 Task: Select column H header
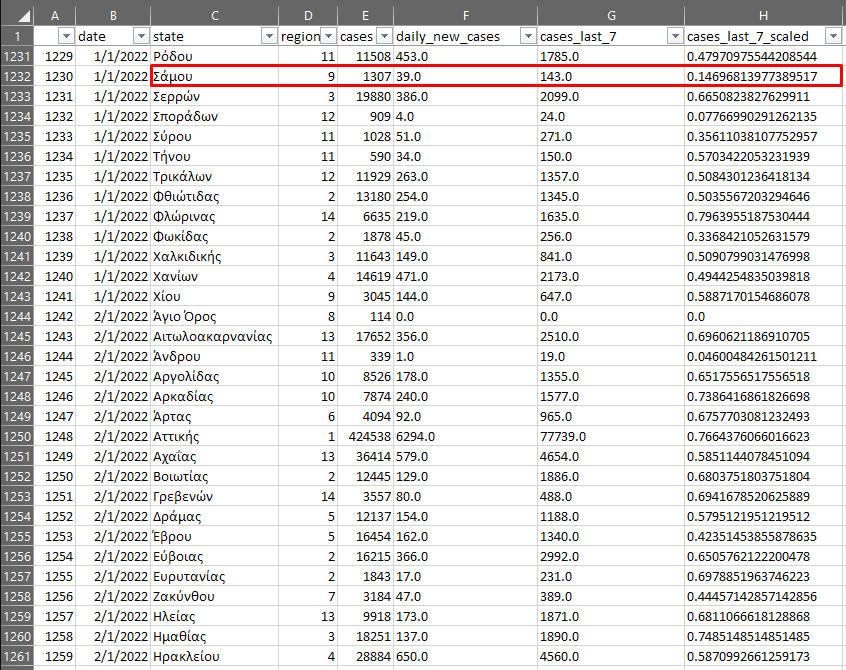click(x=763, y=16)
